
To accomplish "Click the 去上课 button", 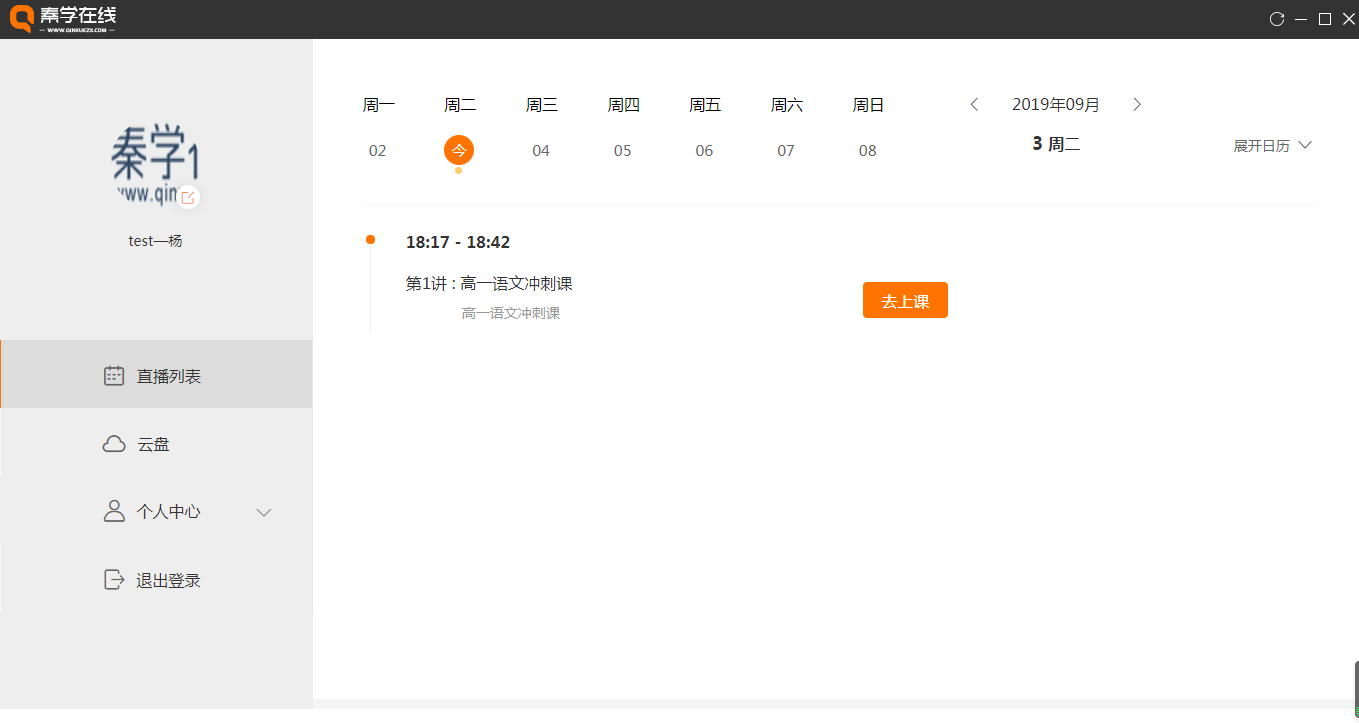I will 905,300.
